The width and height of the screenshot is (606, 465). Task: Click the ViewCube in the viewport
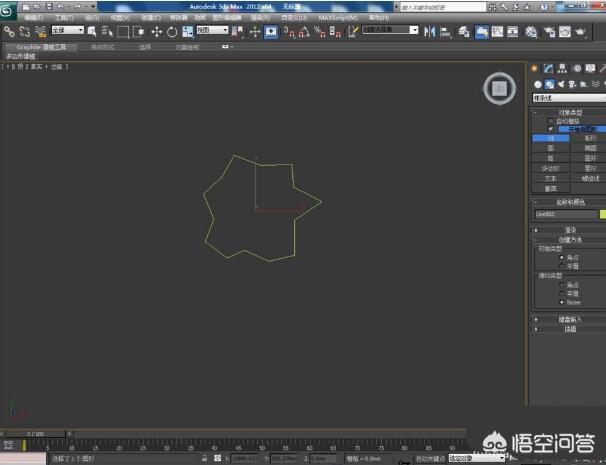click(499, 88)
